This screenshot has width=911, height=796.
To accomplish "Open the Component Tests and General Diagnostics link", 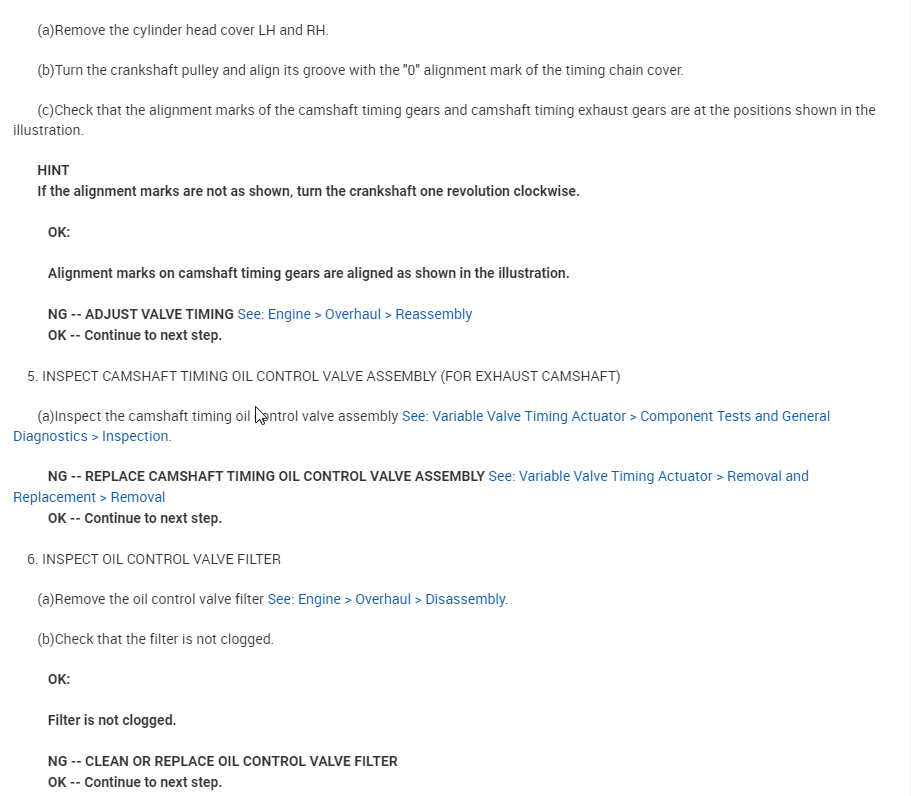I will click(615, 416).
